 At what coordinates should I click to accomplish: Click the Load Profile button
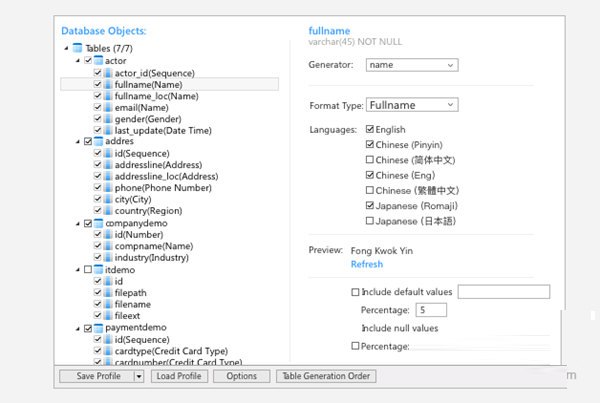click(x=179, y=376)
